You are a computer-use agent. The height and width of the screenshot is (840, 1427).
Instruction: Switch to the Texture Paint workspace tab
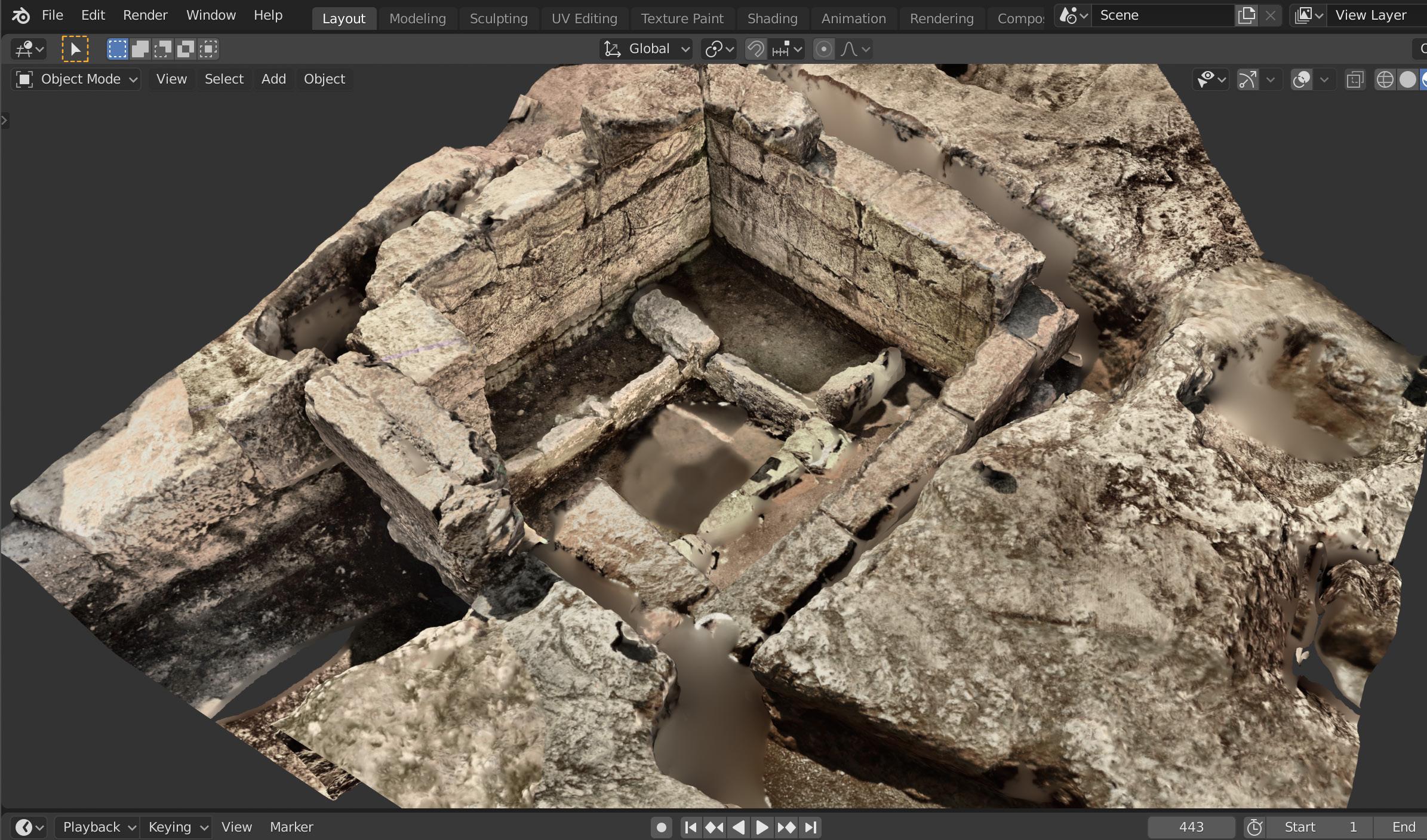682,19
